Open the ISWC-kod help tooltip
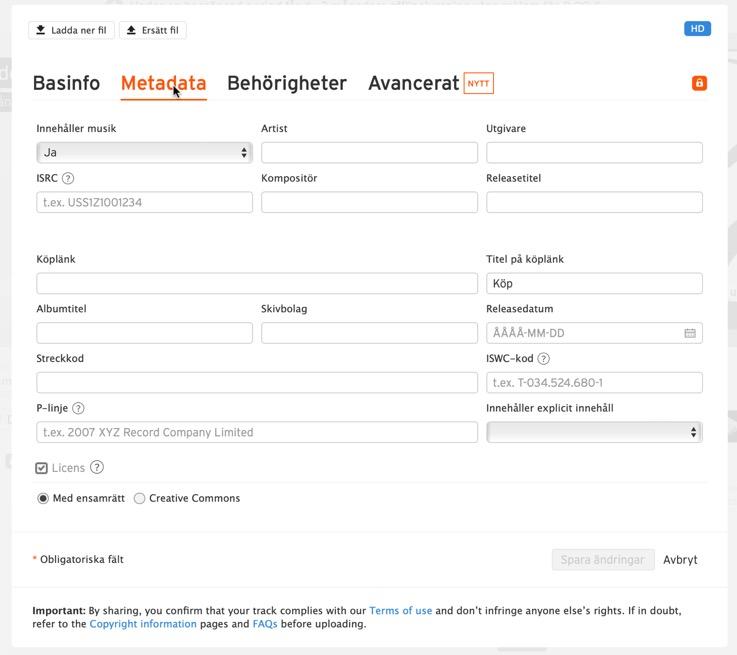 coord(543,359)
